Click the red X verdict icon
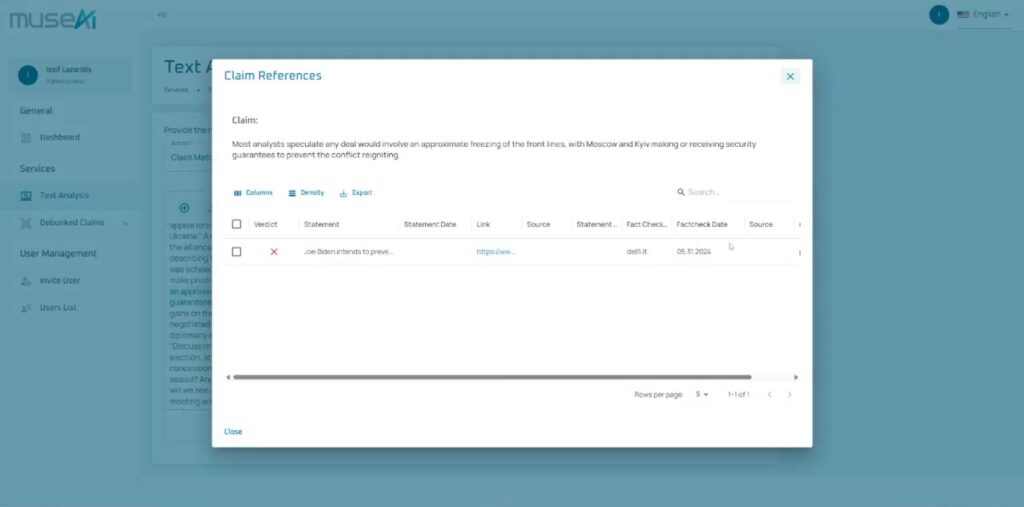 [x=274, y=252]
